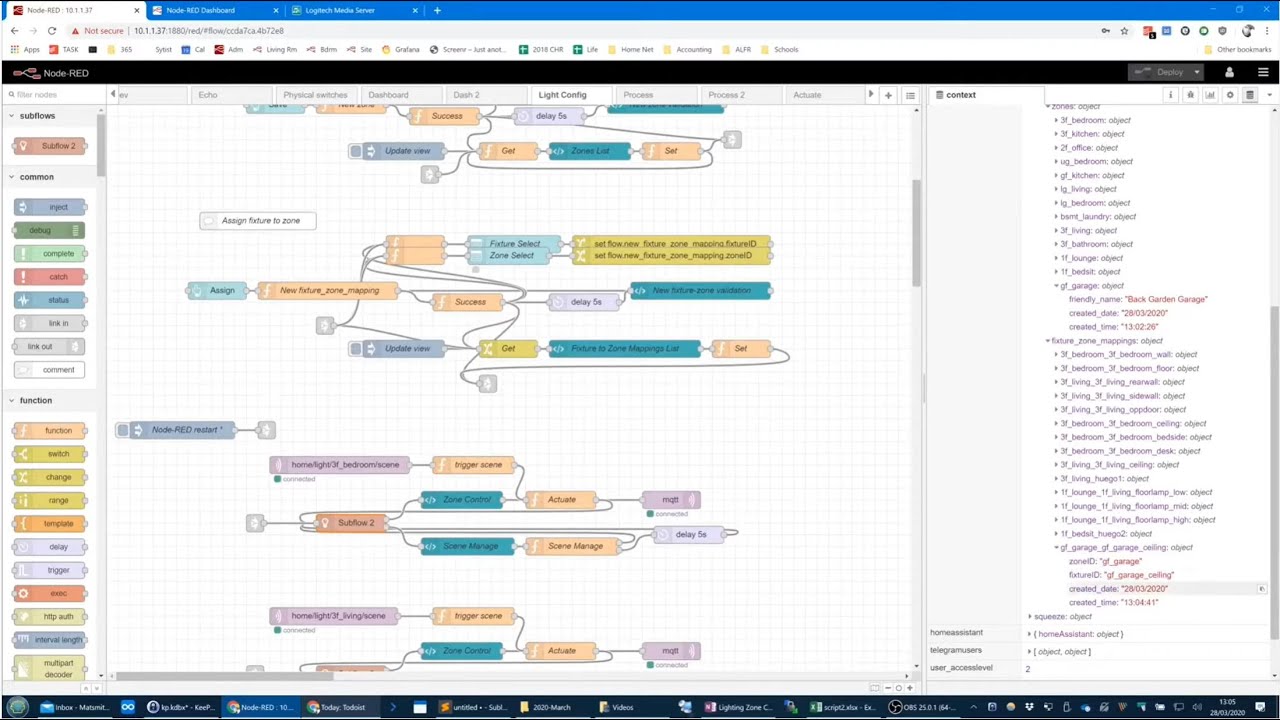Collapse the fixture_zone_mappings tree
1280x720 pixels.
1048,341
